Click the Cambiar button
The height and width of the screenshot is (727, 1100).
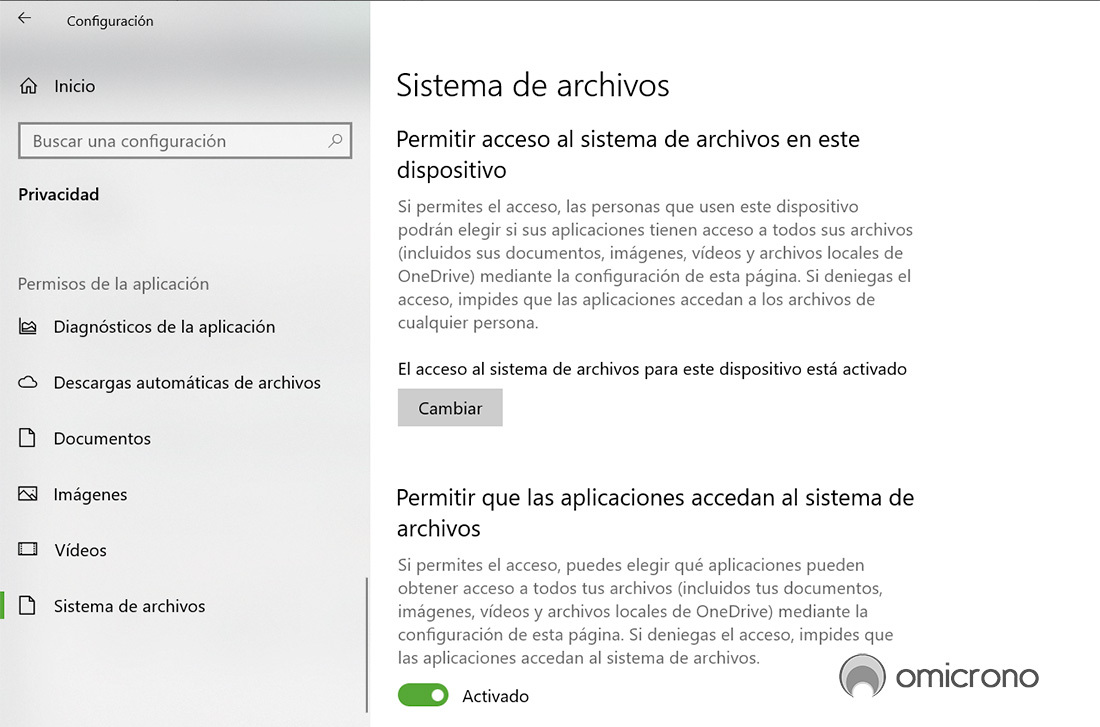(x=450, y=407)
